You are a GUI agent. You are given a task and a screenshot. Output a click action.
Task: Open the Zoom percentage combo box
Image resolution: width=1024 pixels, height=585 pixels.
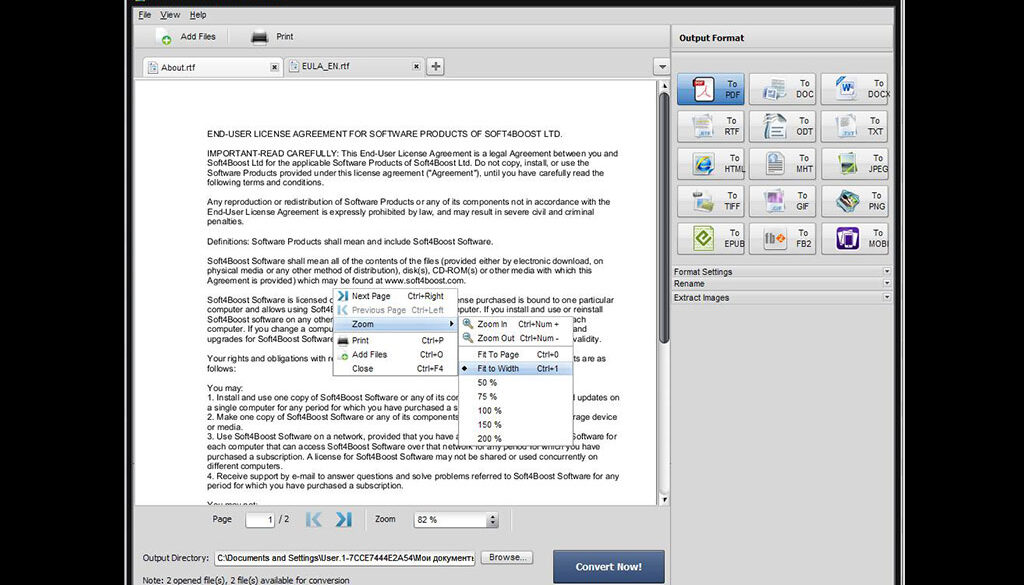tap(456, 520)
